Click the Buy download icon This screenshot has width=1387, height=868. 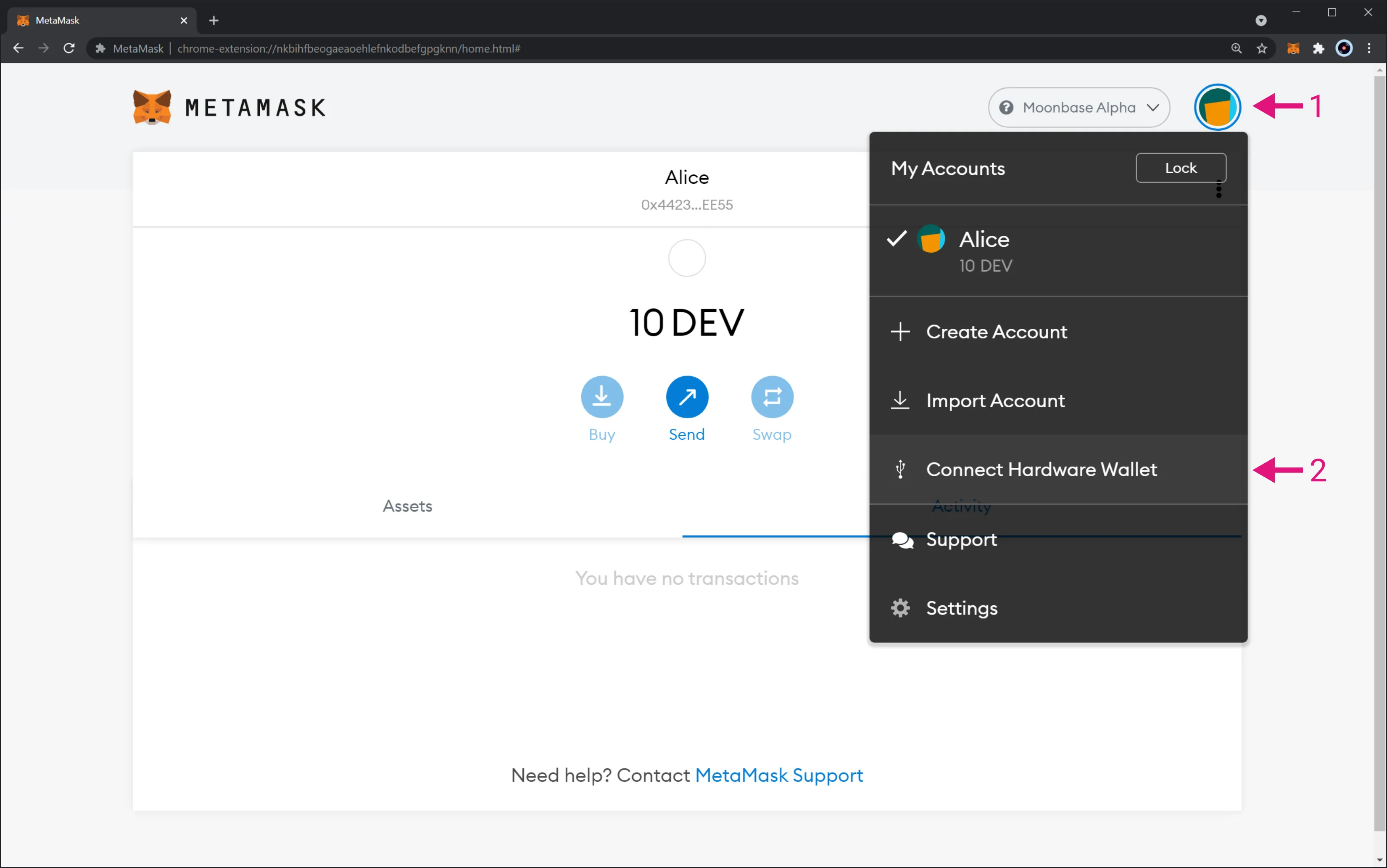[602, 396]
